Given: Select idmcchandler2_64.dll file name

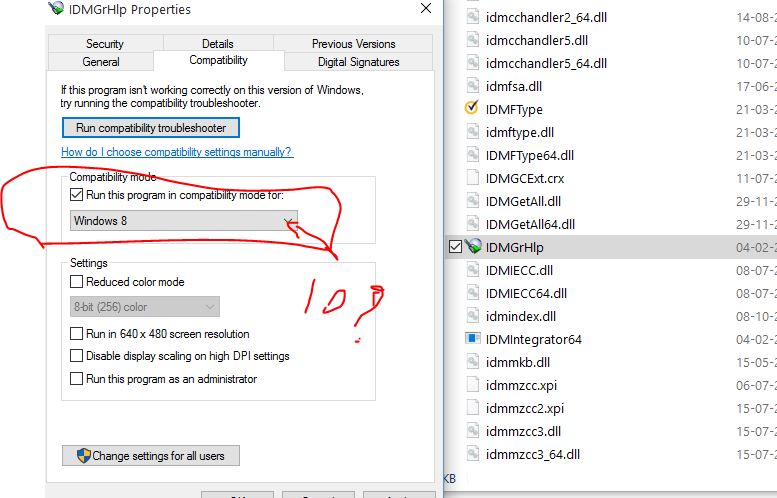Looking at the screenshot, I should point(546,17).
